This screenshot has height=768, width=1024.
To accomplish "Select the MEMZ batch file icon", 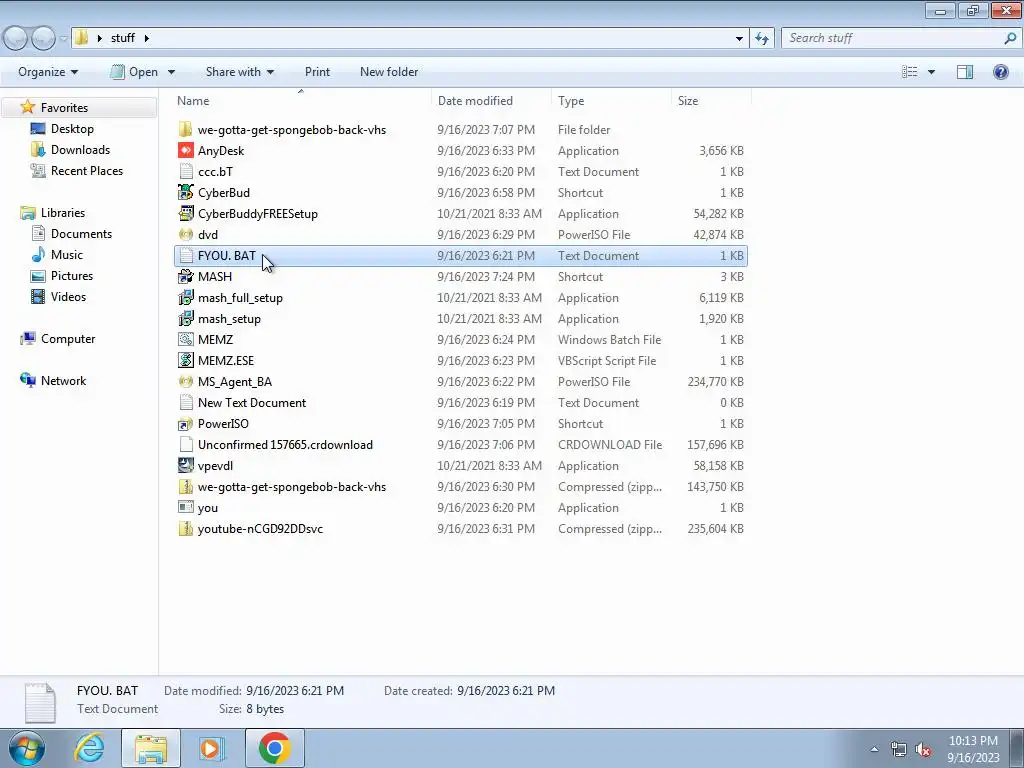I will pos(185,340).
